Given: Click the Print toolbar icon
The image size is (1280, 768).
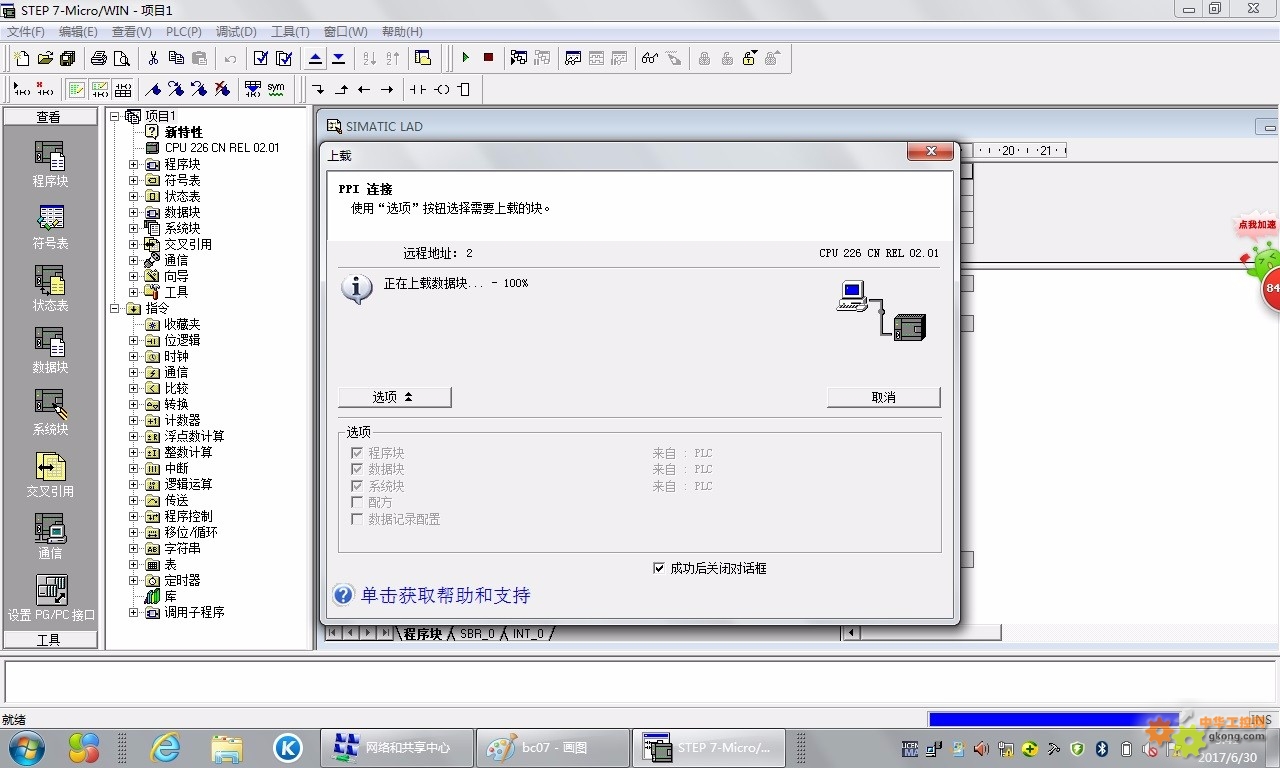Looking at the screenshot, I should click(99, 58).
